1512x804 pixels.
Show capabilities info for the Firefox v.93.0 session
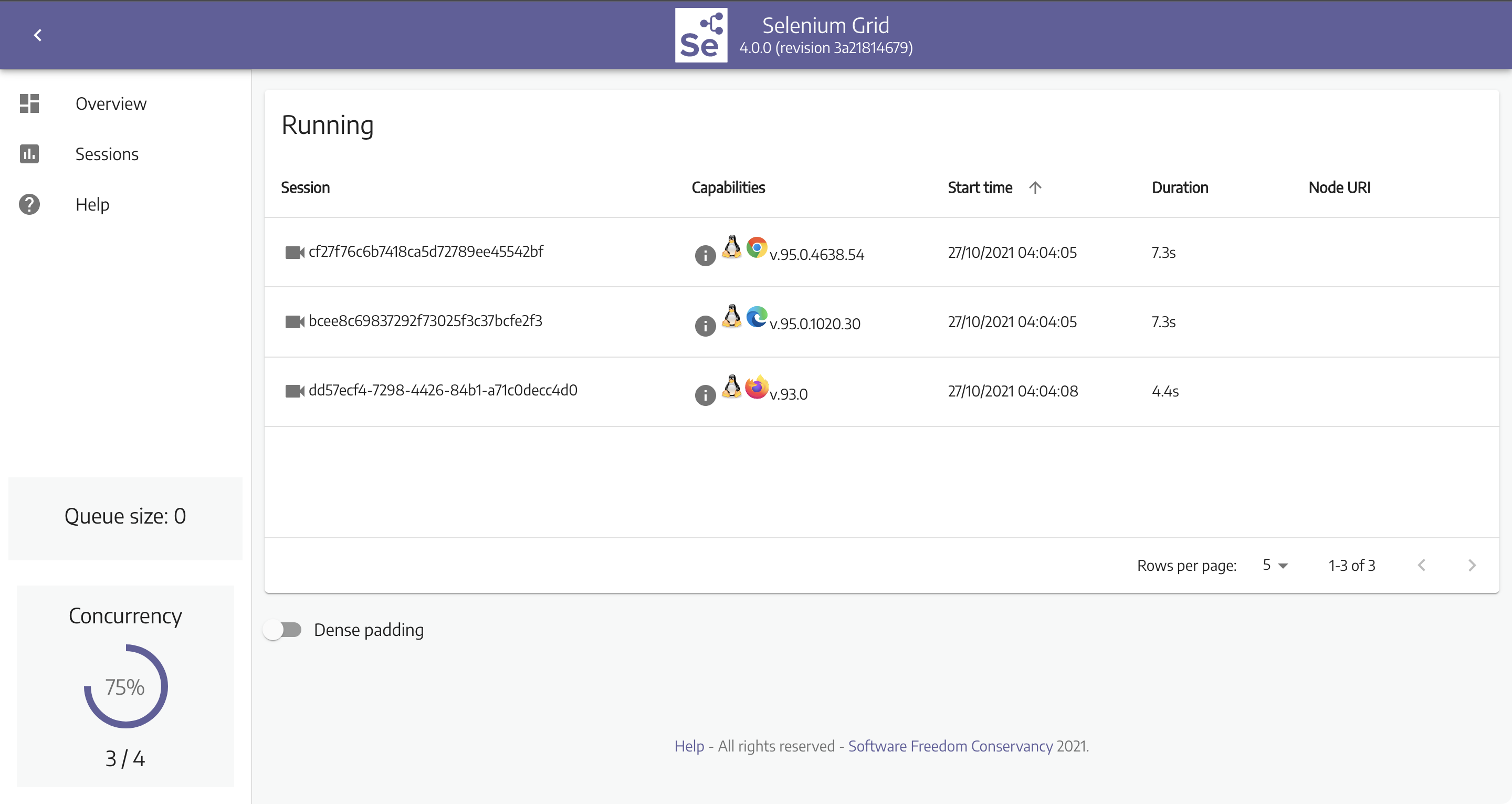(705, 395)
